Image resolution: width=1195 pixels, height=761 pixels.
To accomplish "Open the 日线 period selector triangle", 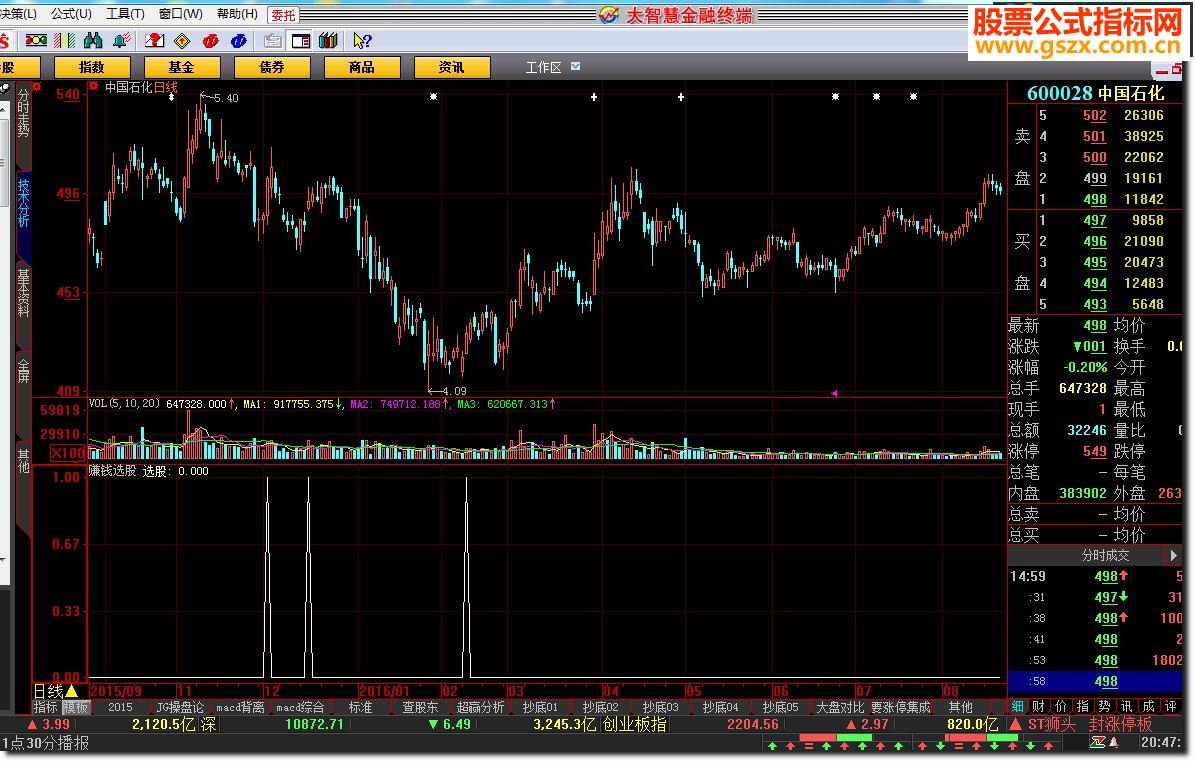I will click(x=72, y=691).
